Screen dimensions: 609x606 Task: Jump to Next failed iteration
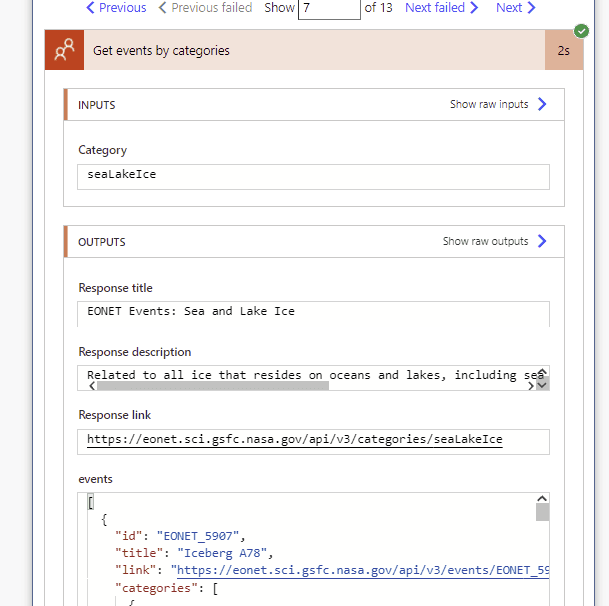(x=442, y=7)
